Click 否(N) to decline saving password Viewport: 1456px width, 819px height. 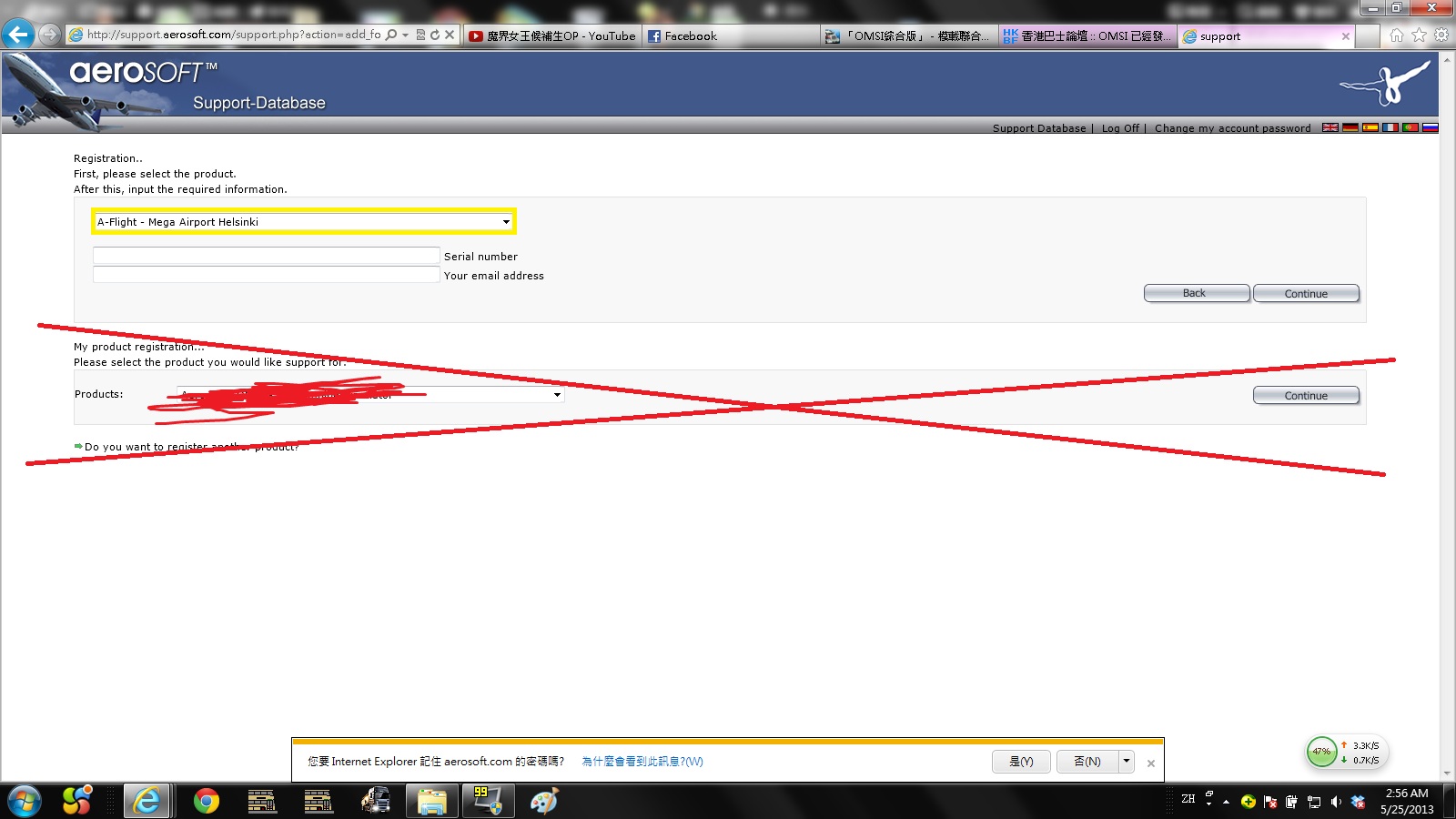(x=1087, y=761)
